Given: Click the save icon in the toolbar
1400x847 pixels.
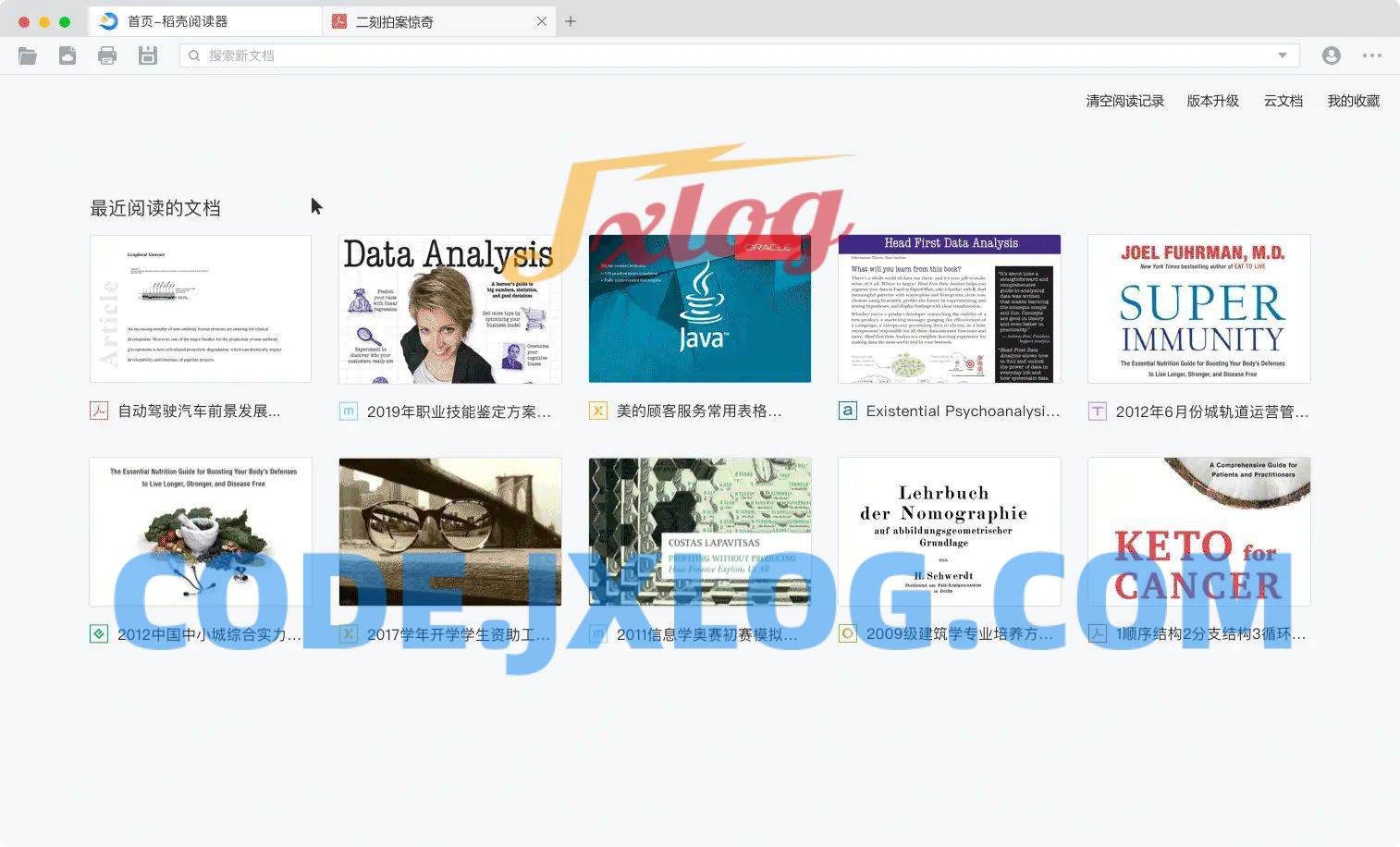Looking at the screenshot, I should click(x=147, y=55).
